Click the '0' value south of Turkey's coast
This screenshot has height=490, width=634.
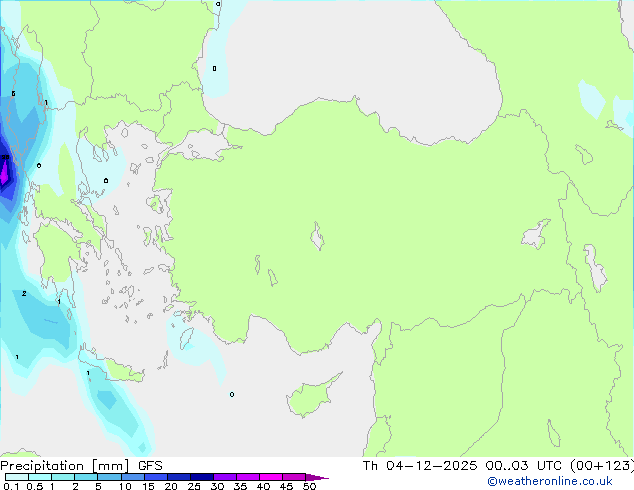[x=232, y=395]
